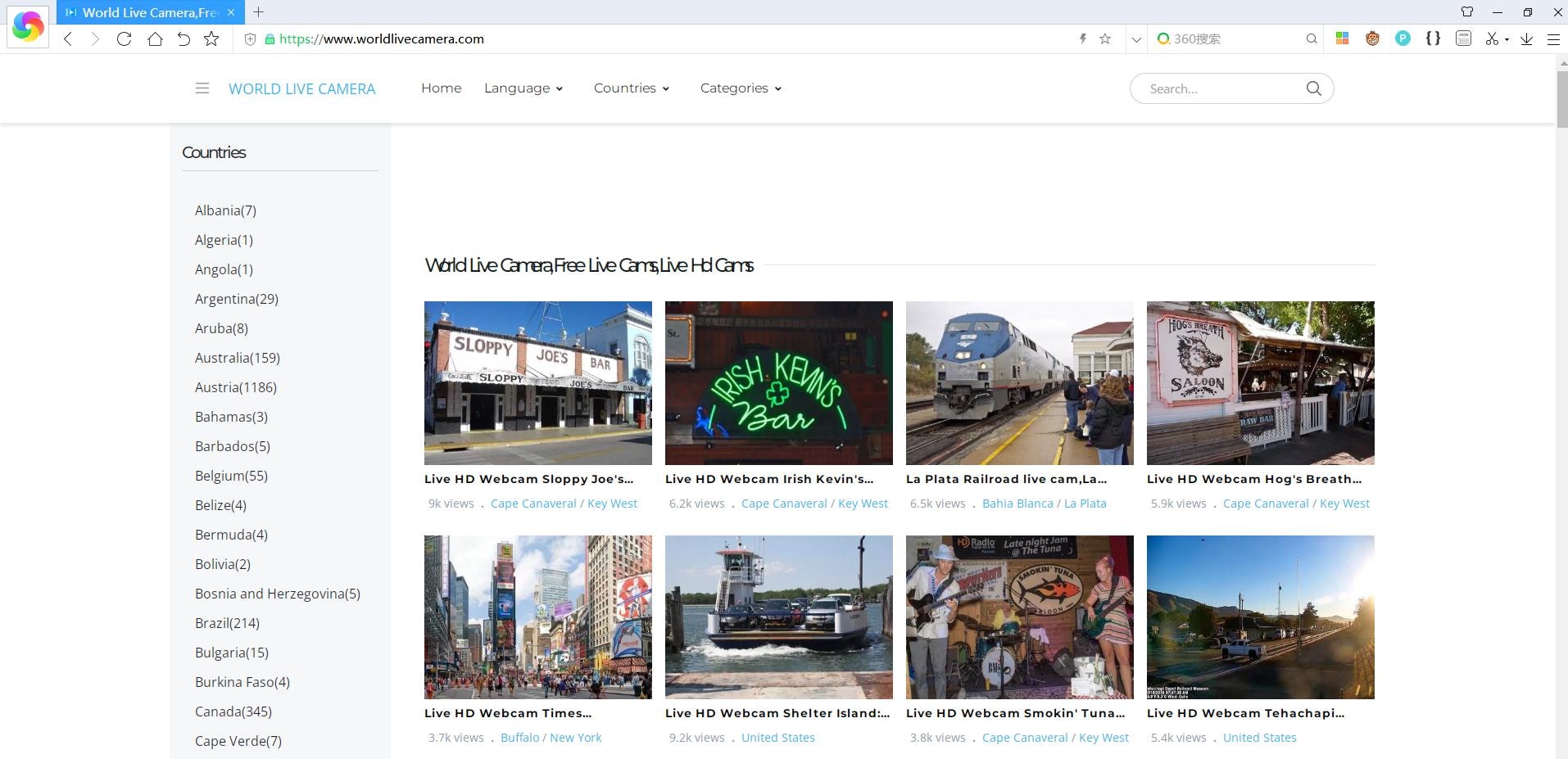Open the site hamburger menu
Screen dimensions: 1568x759
coord(202,88)
